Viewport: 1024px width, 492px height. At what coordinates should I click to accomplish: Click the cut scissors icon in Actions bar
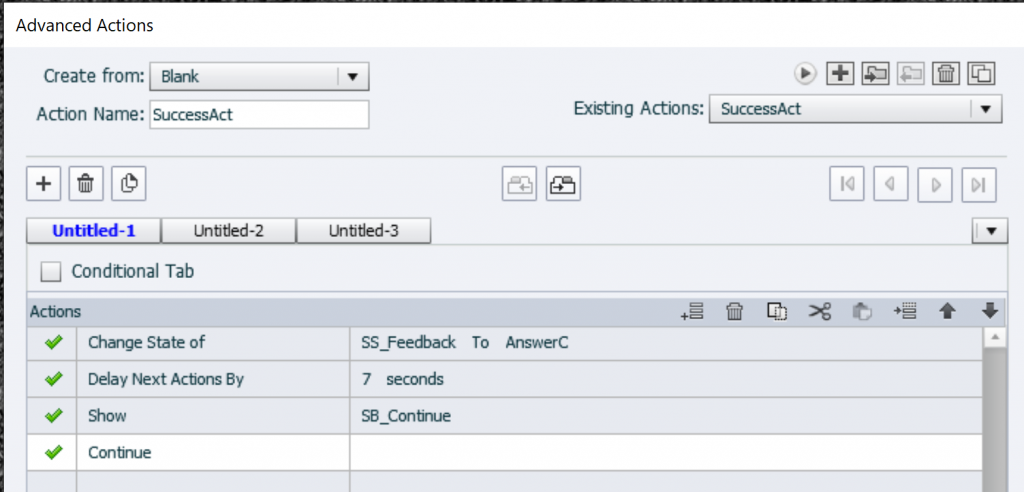coord(820,312)
